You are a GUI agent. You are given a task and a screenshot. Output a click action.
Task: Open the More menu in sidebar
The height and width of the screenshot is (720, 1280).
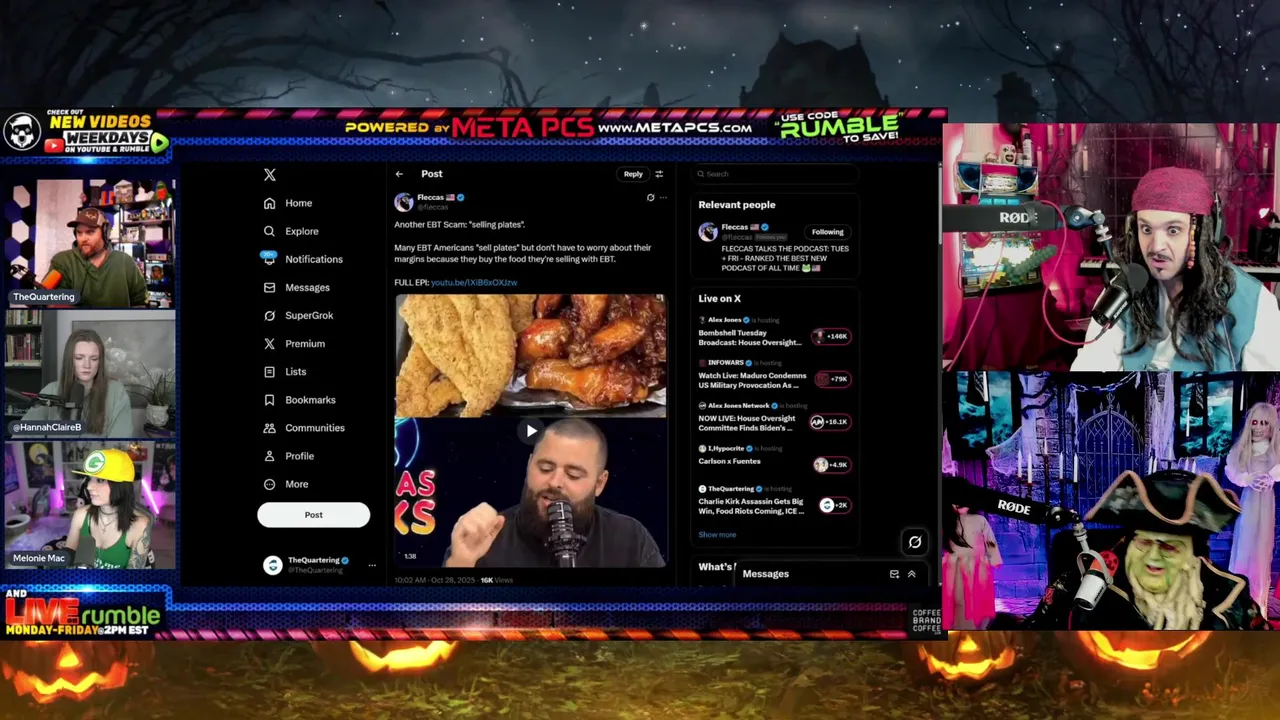(x=286, y=484)
